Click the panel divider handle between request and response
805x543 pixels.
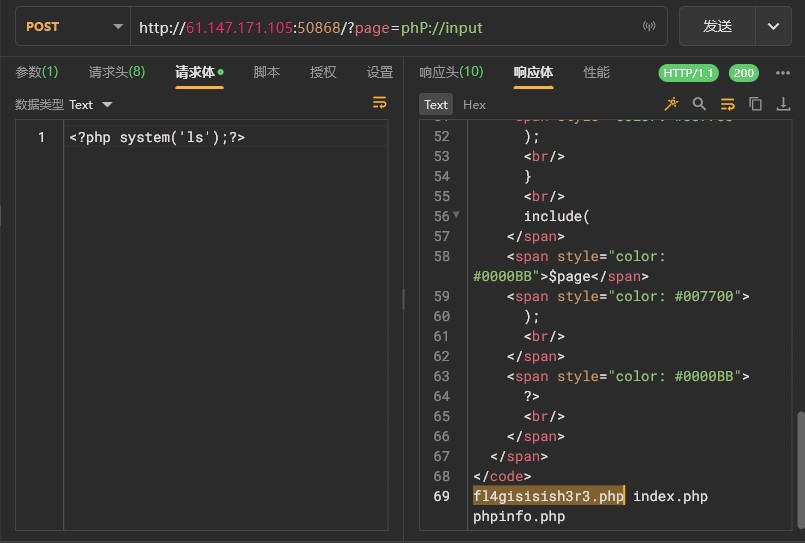(404, 299)
